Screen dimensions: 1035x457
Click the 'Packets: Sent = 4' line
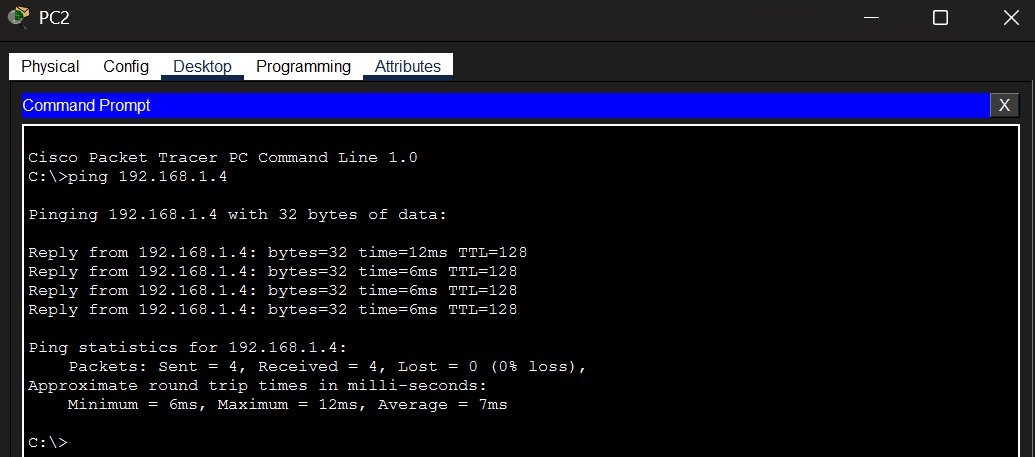click(x=327, y=367)
